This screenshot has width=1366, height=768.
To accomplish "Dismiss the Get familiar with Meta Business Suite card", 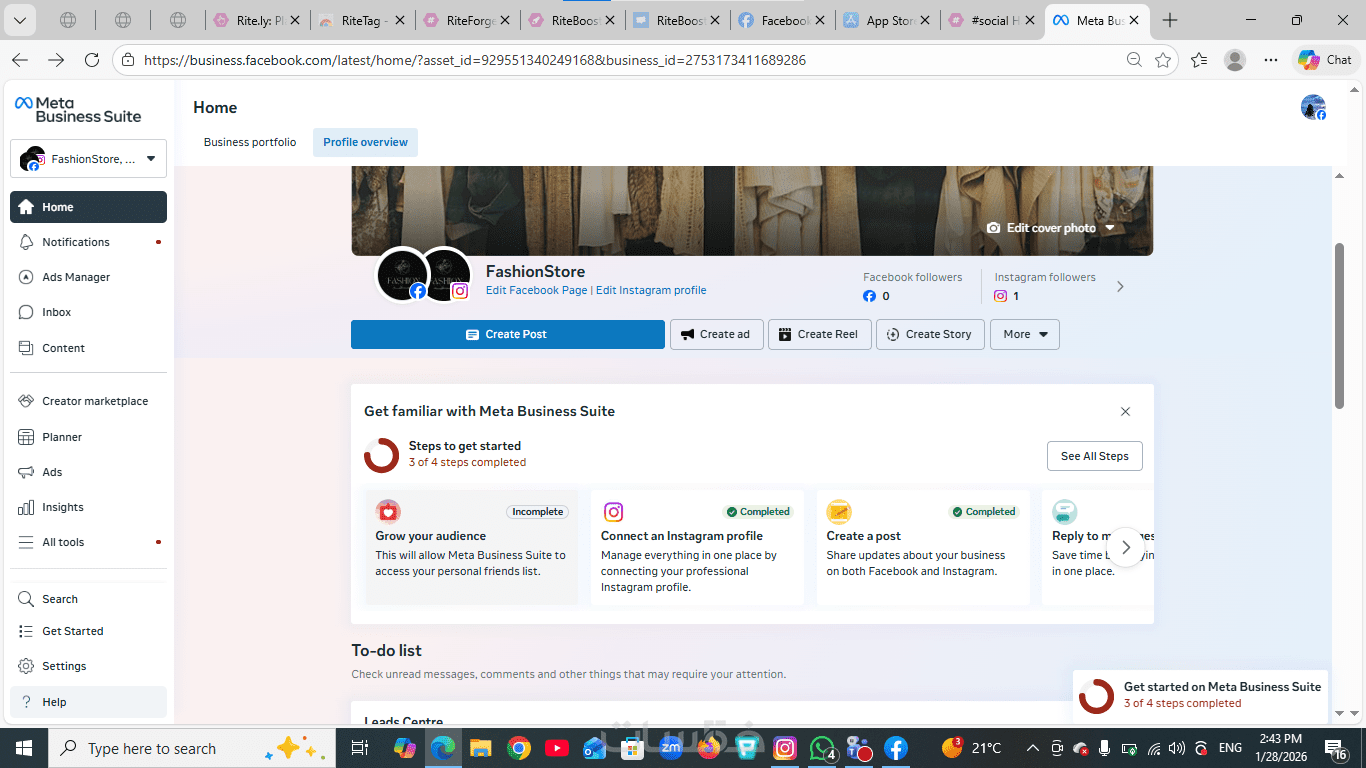I will (1125, 411).
